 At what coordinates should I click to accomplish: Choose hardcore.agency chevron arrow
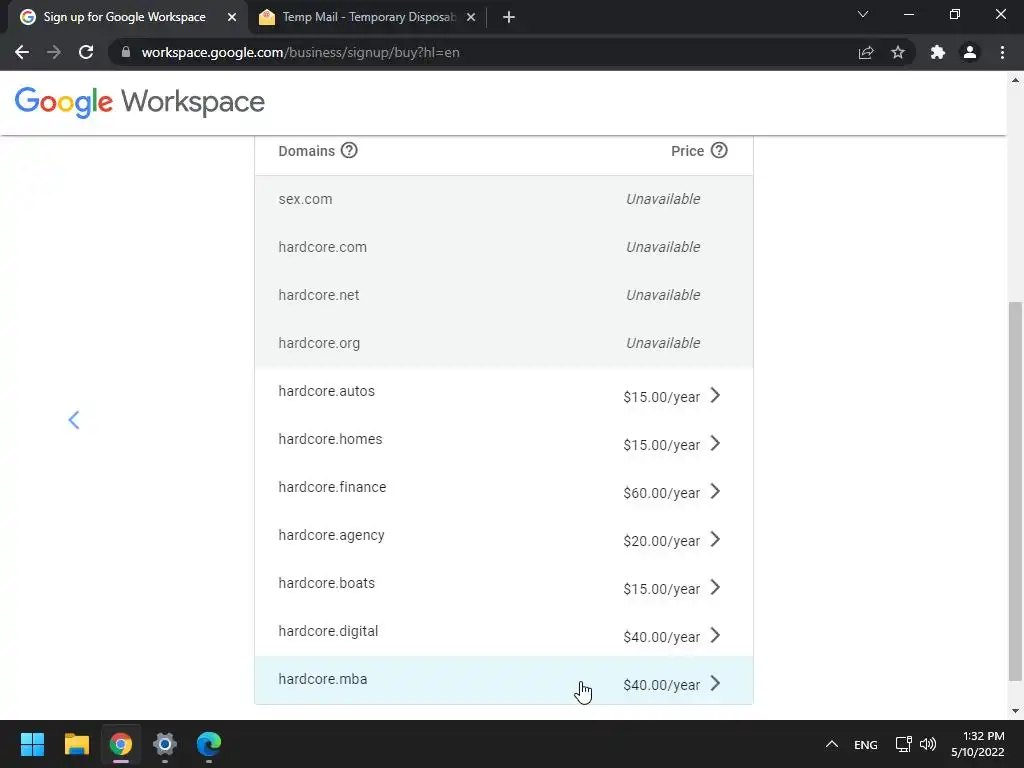715,539
